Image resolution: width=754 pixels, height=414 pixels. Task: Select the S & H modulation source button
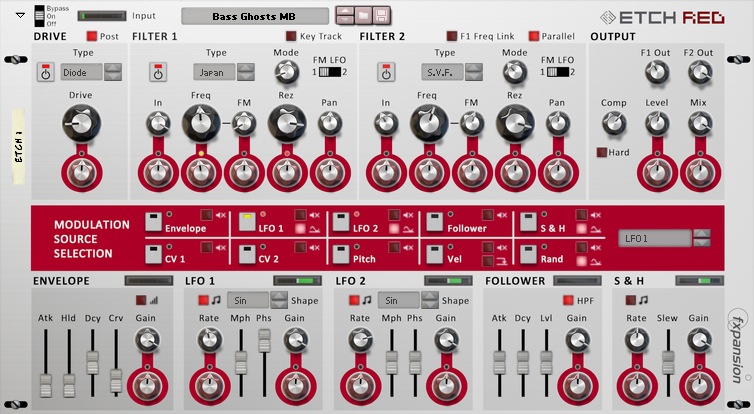click(x=528, y=222)
